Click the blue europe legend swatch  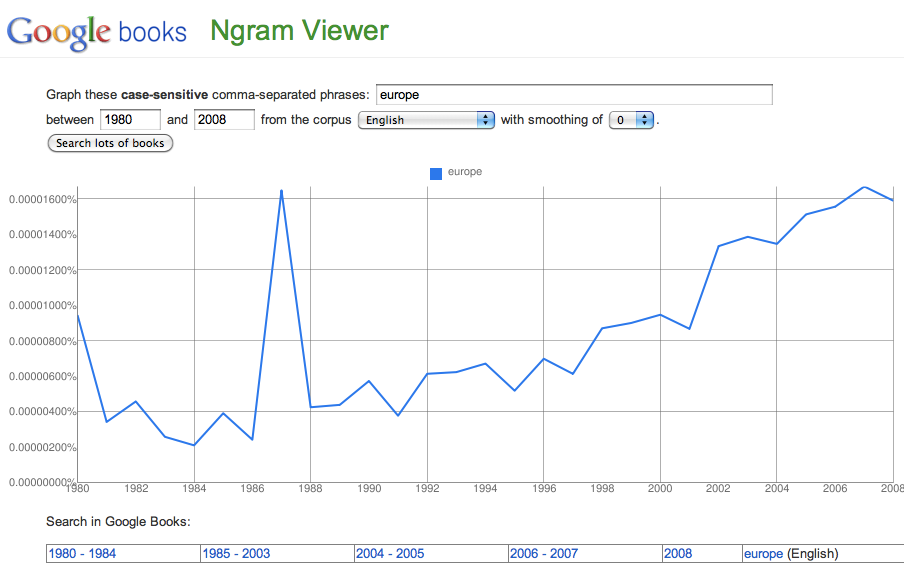click(436, 174)
